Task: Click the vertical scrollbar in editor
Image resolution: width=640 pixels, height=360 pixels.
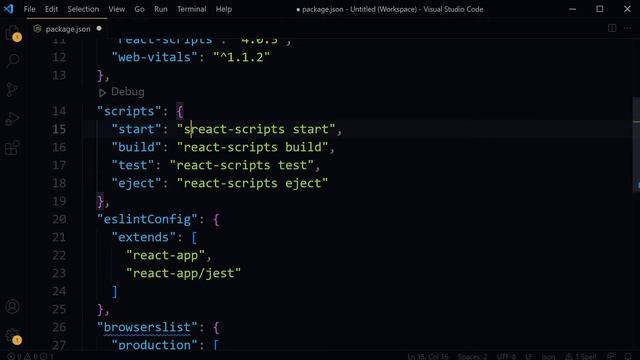Action: 636,143
